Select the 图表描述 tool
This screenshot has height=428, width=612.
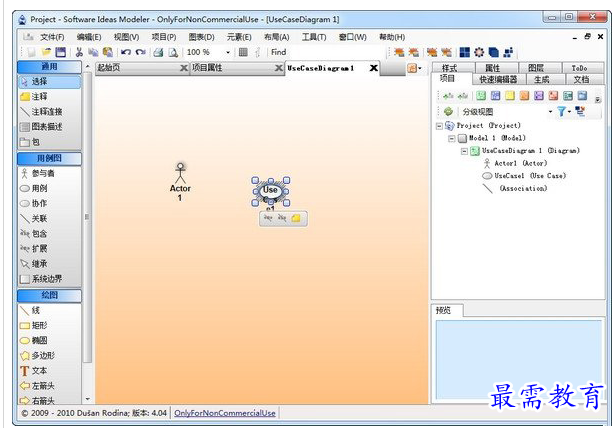(x=50, y=127)
